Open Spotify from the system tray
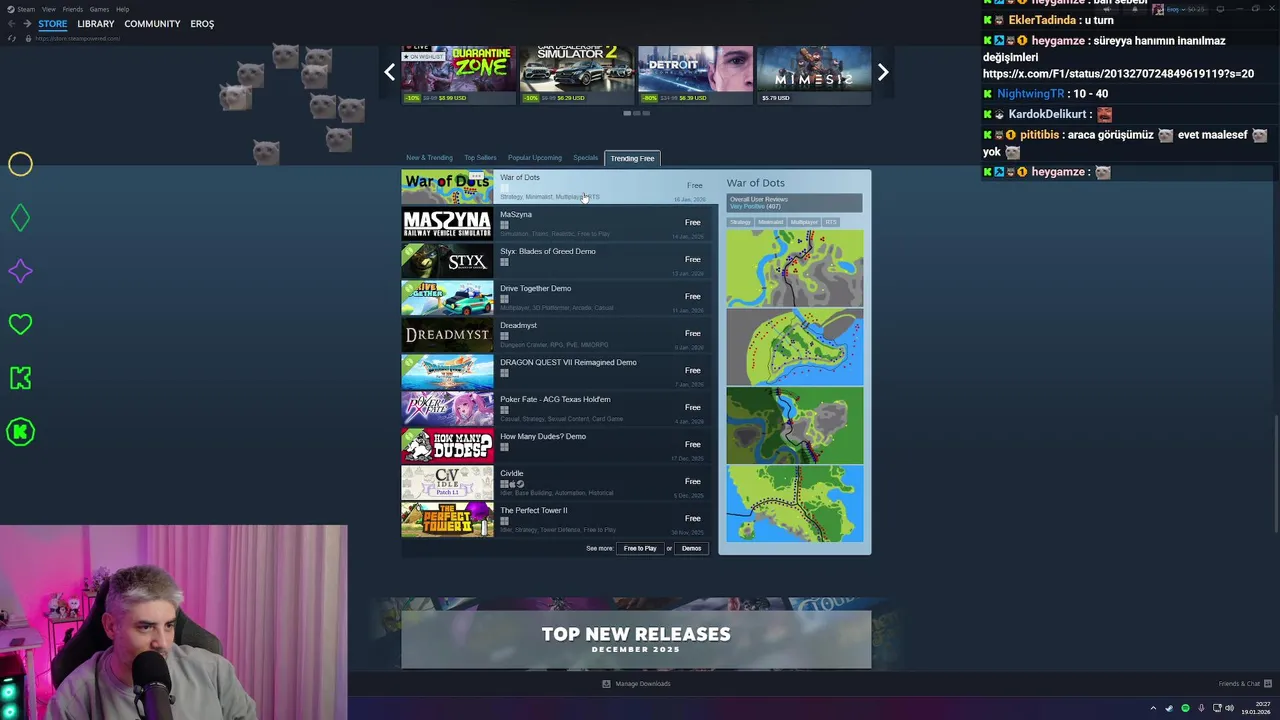Screen dimensions: 1280x720 (1185, 708)
